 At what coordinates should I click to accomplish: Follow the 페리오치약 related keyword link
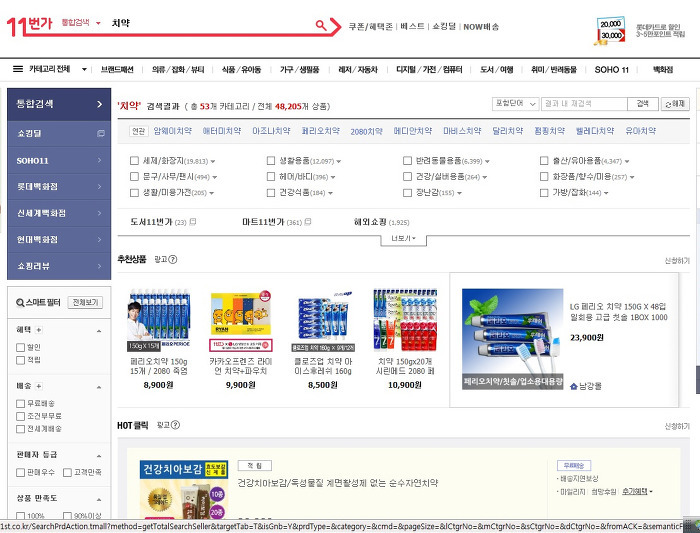coord(321,131)
